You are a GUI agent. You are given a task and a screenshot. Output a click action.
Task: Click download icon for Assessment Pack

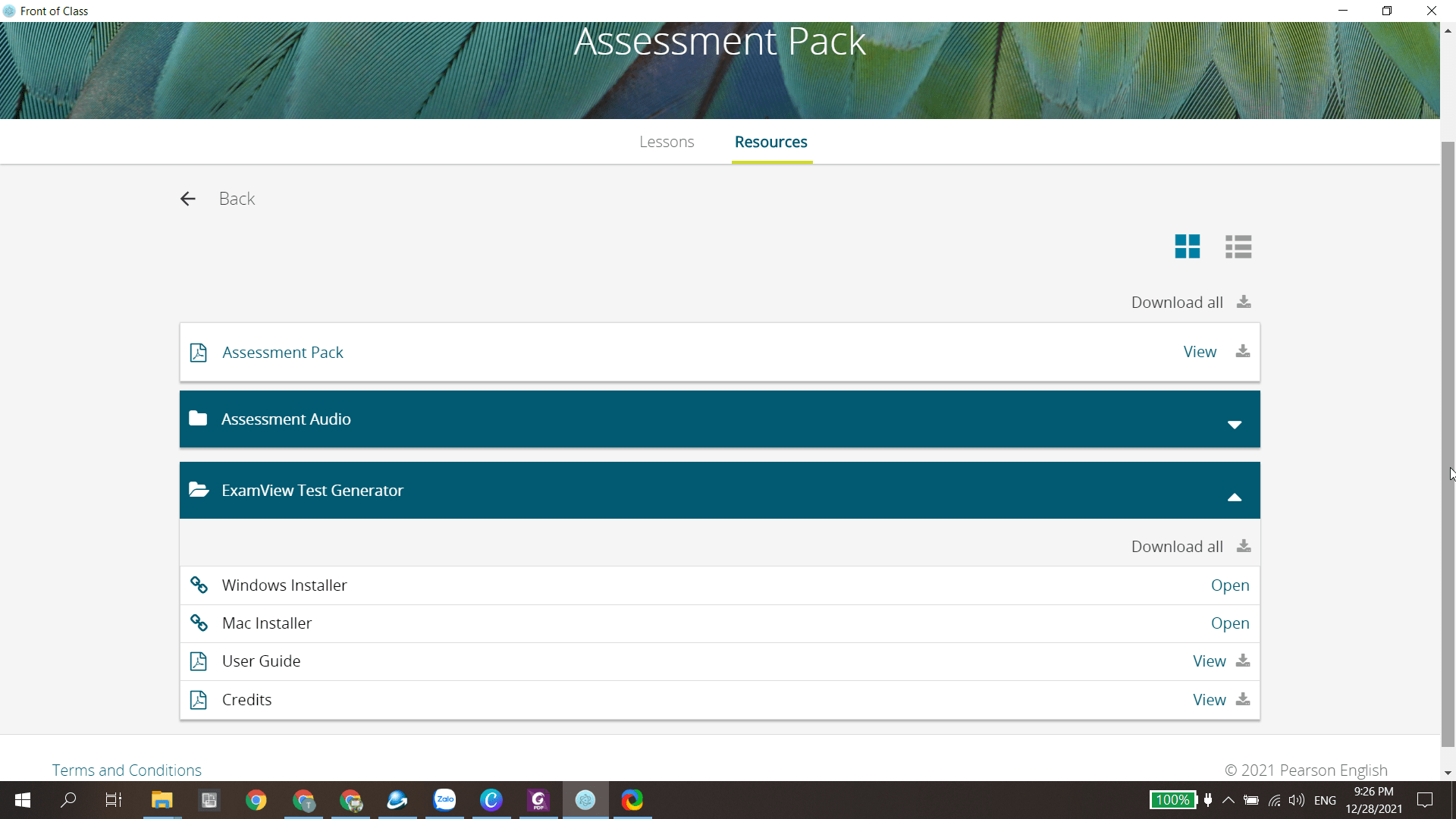(1242, 352)
